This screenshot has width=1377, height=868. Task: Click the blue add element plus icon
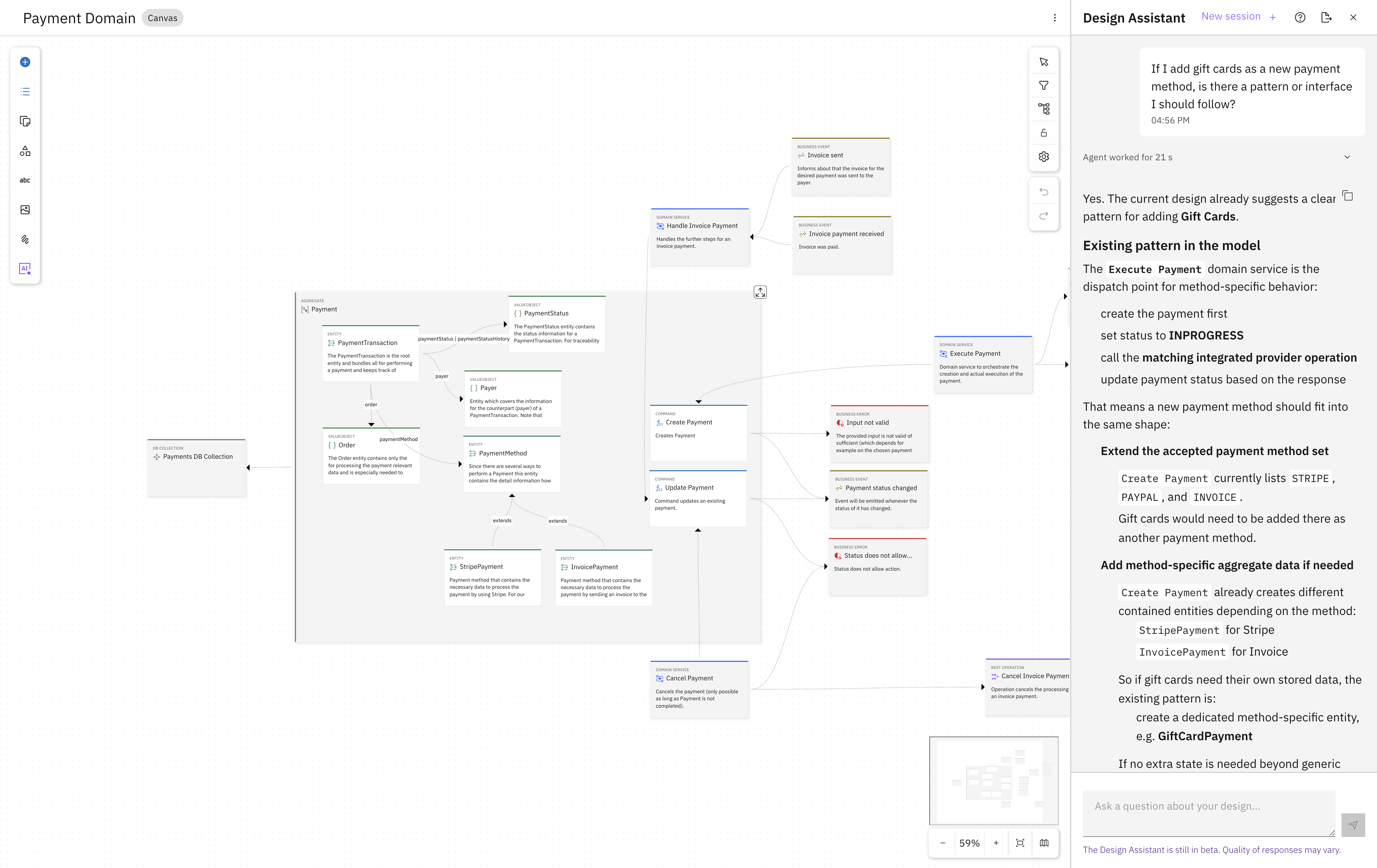[25, 62]
